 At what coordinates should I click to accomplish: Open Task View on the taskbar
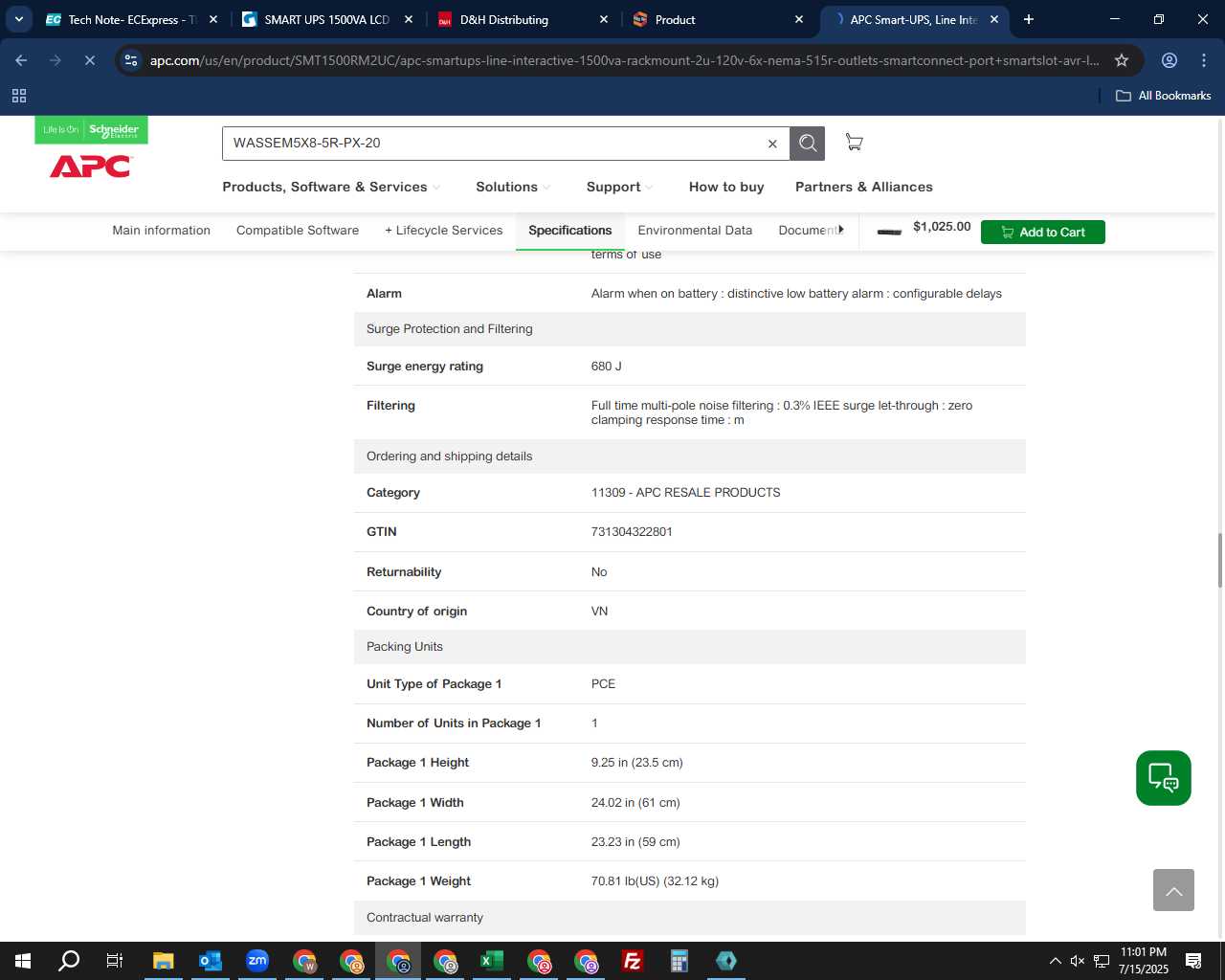pyautogui.click(x=114, y=961)
